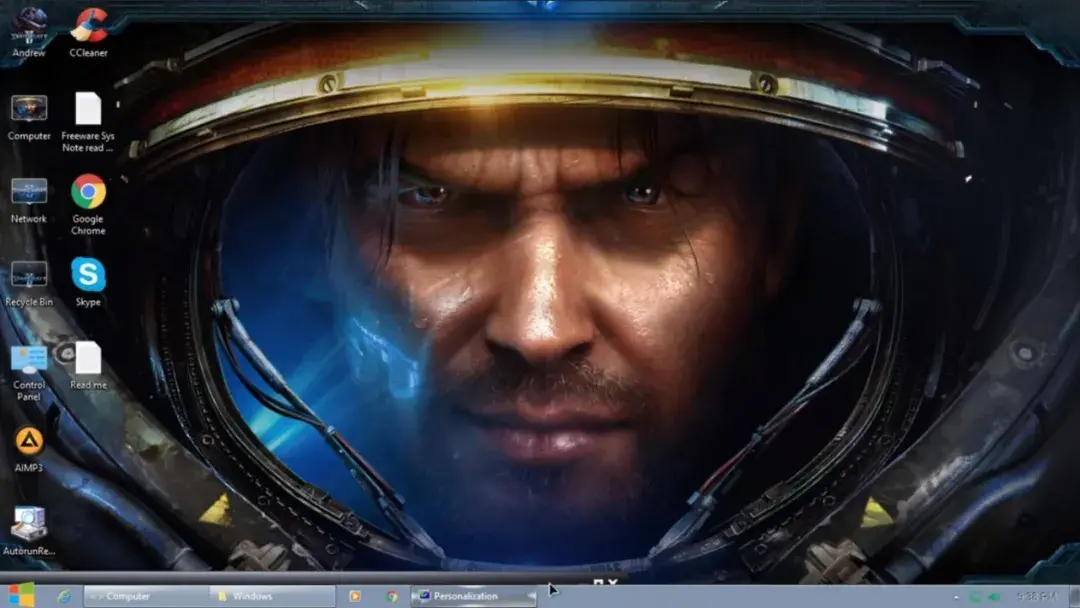1080x608 pixels.
Task: Launch Skype from the desktop
Action: (x=88, y=282)
